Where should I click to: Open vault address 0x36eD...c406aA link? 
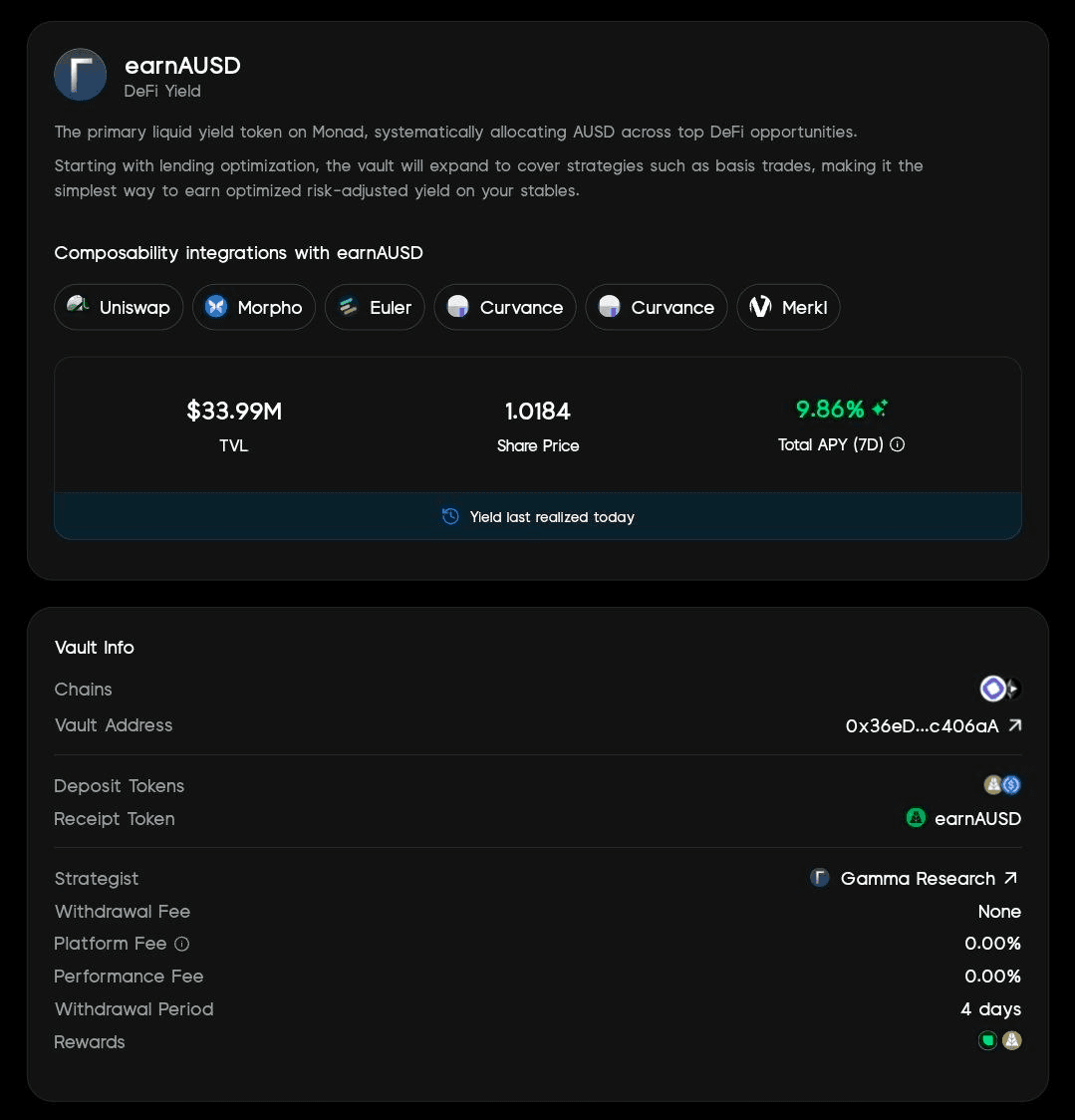[934, 725]
